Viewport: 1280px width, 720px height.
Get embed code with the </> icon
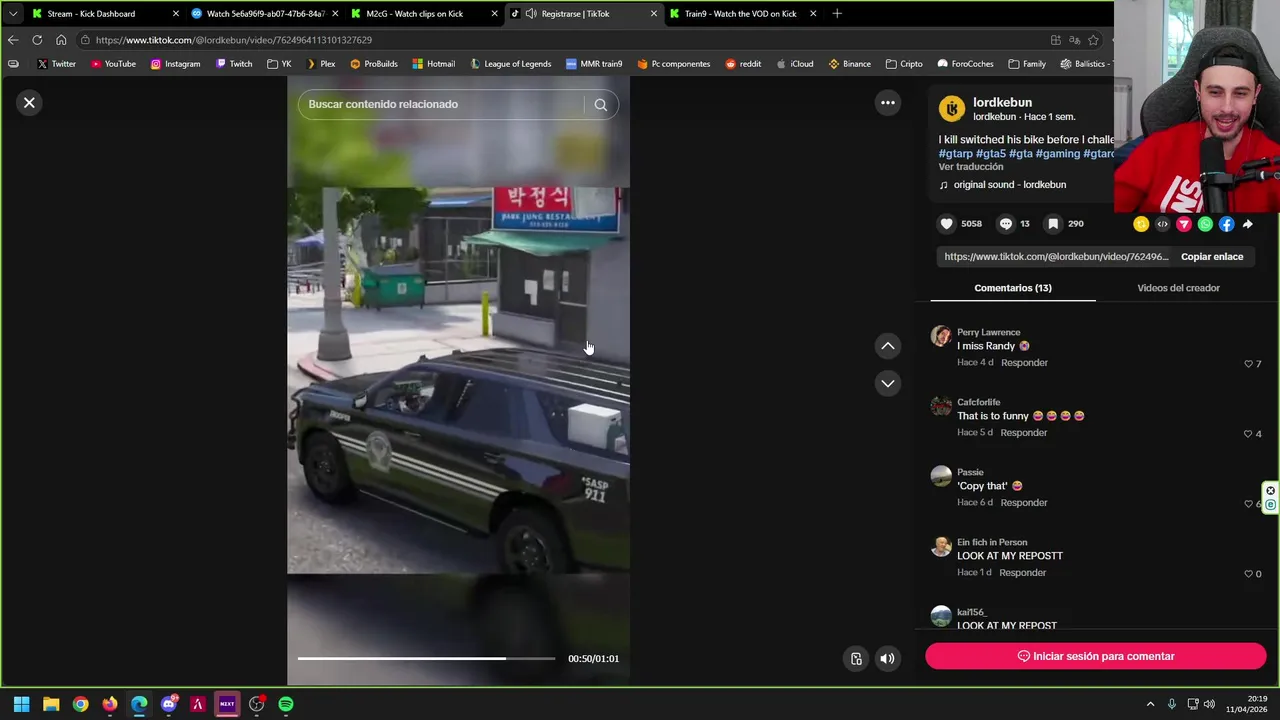(1162, 224)
